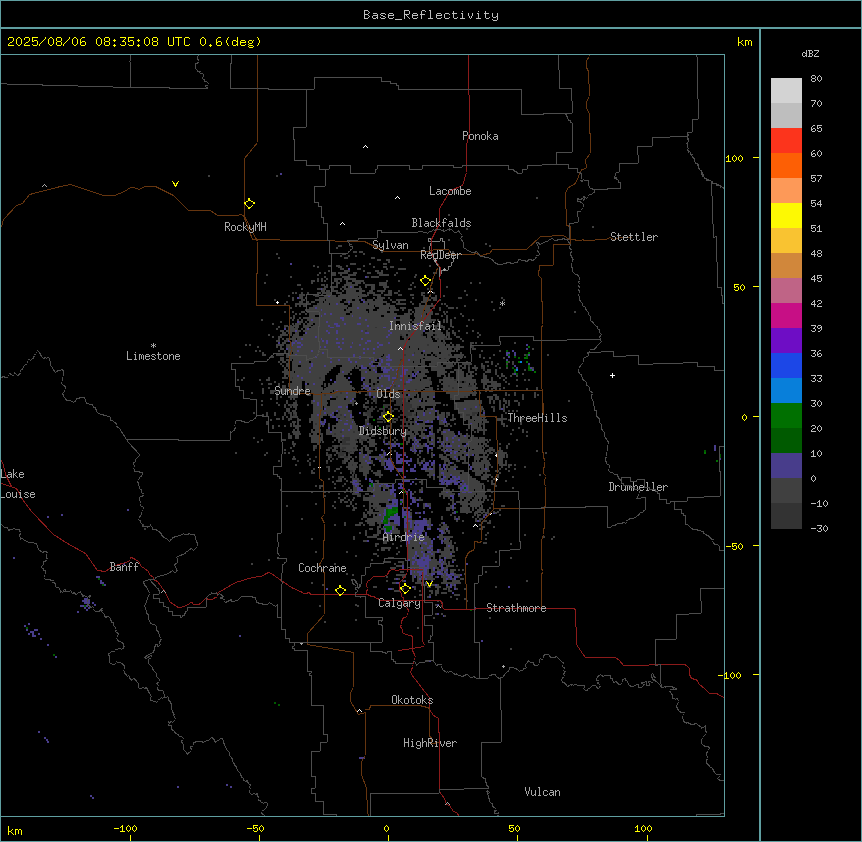The width and height of the screenshot is (862, 842).
Task: Click the Blackfalds city label
Action: click(x=441, y=223)
